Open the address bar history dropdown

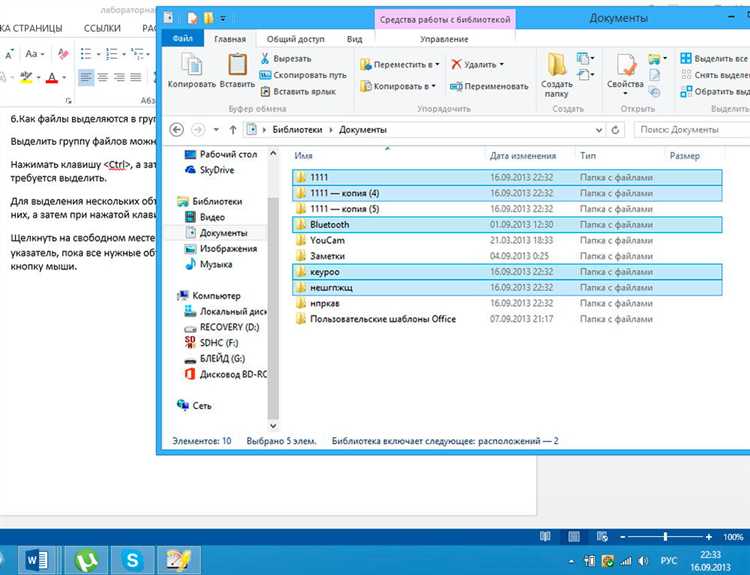599,130
